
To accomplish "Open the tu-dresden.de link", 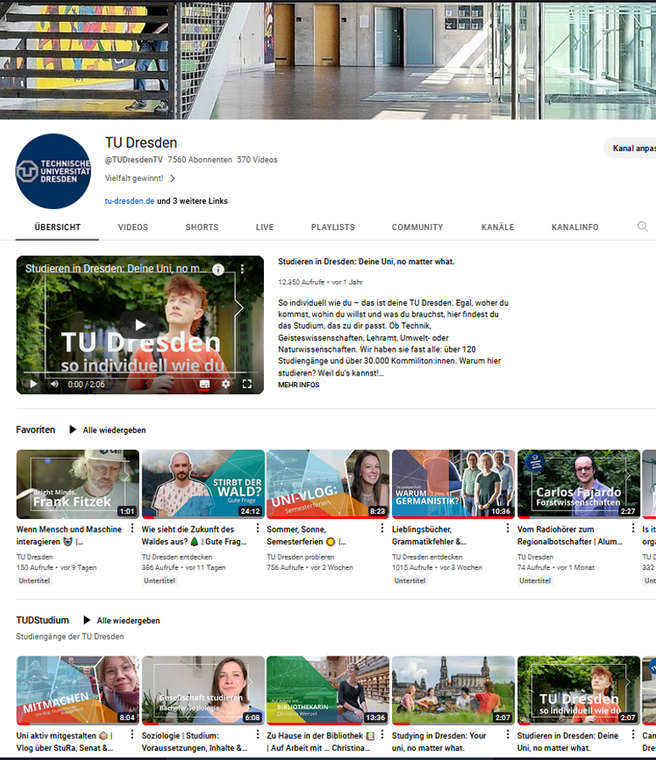I will coord(130,201).
